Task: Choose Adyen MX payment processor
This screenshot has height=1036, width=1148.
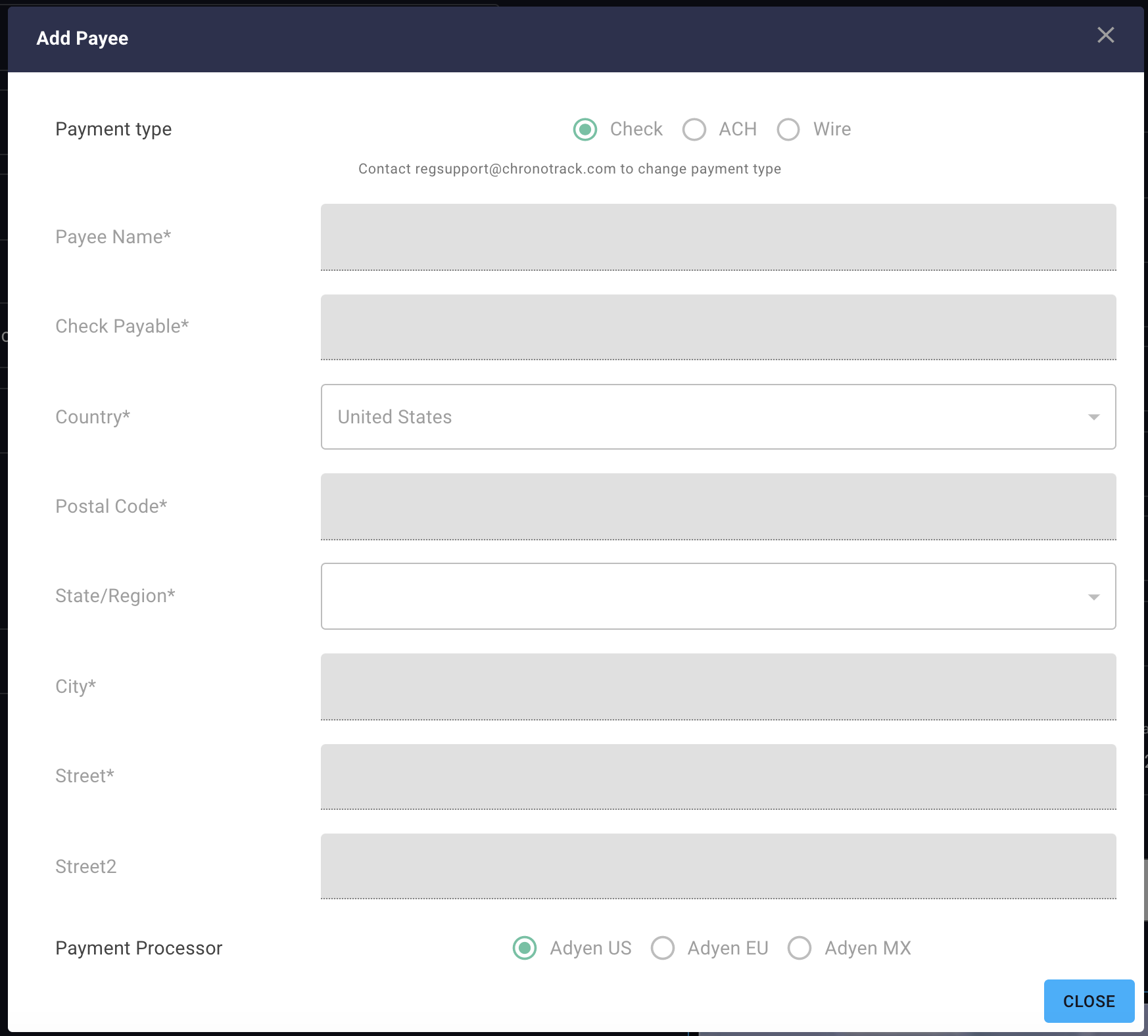Action: pos(800,948)
